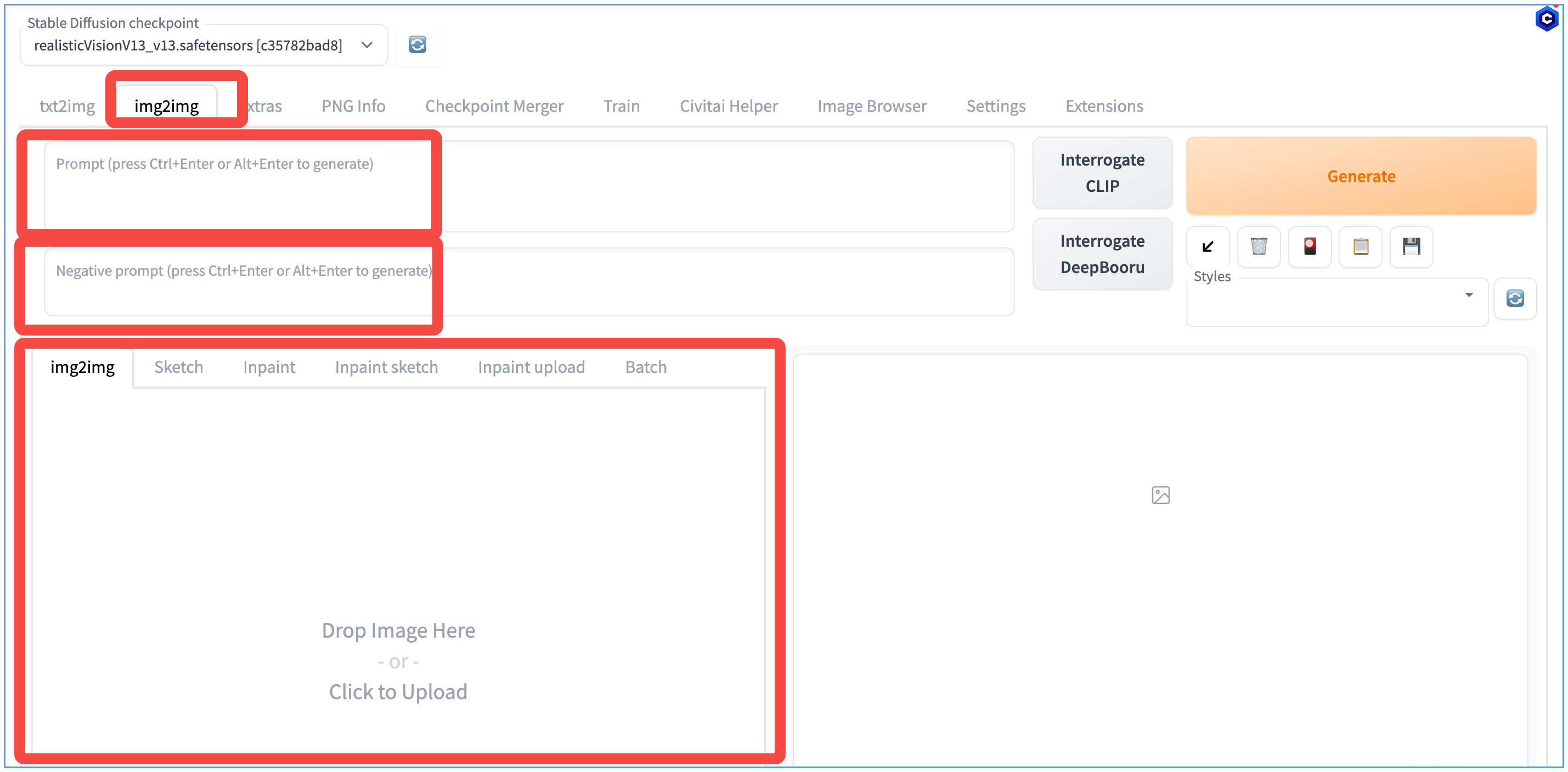This screenshot has width=1568, height=772.
Task: Focus the Negative prompt text field
Action: pyautogui.click(x=528, y=282)
